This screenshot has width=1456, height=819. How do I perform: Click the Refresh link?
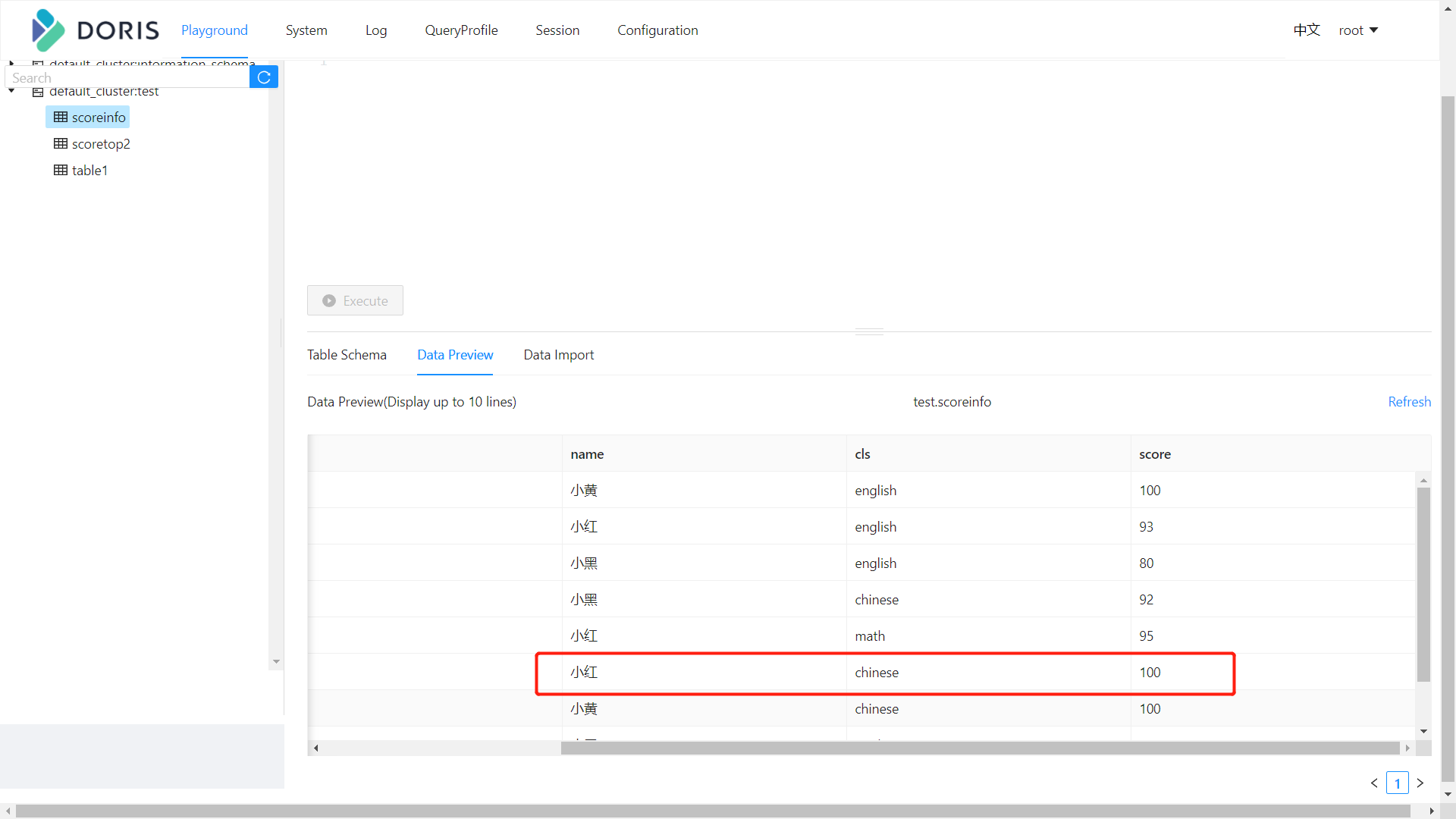(1409, 402)
